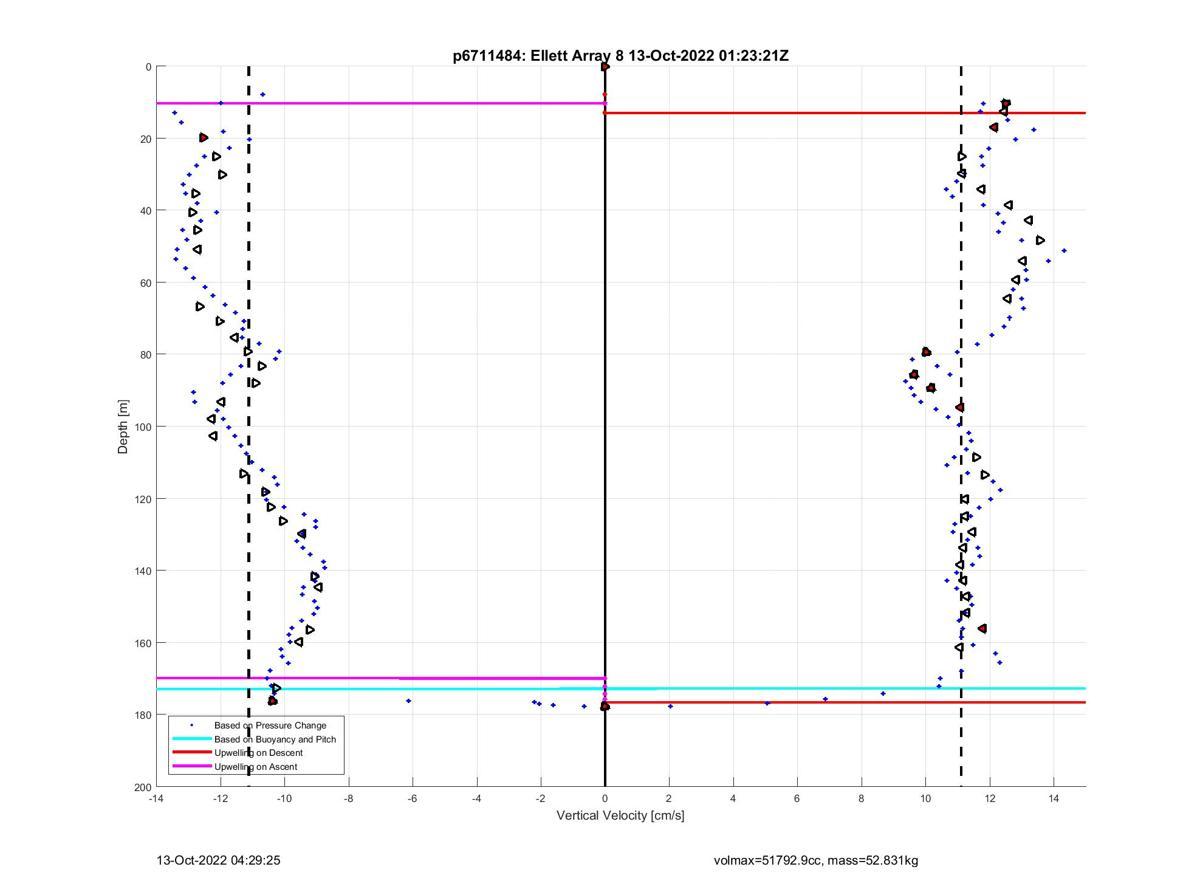The image size is (1200, 885).
Task: Click the red-filled triangle marker at zero depth
Action: 605,67
